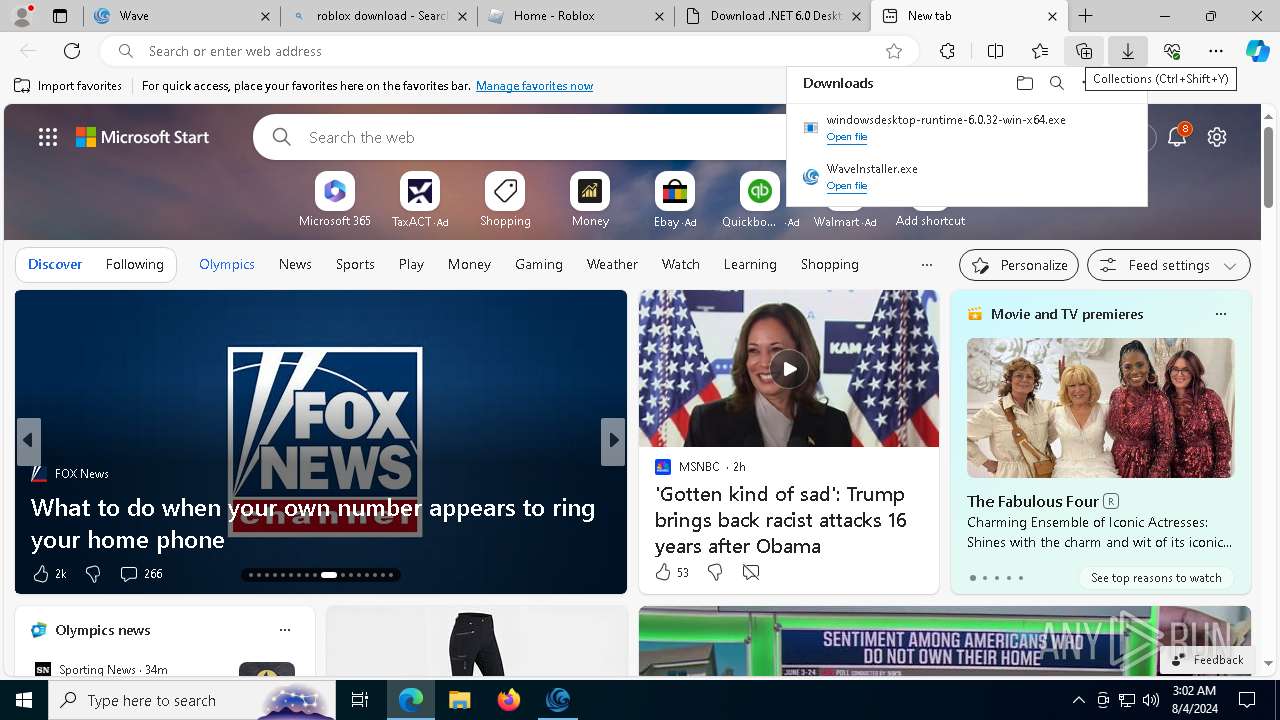Open notifications bell with 8 badge
Image resolution: width=1280 pixels, height=720 pixels.
[1177, 137]
